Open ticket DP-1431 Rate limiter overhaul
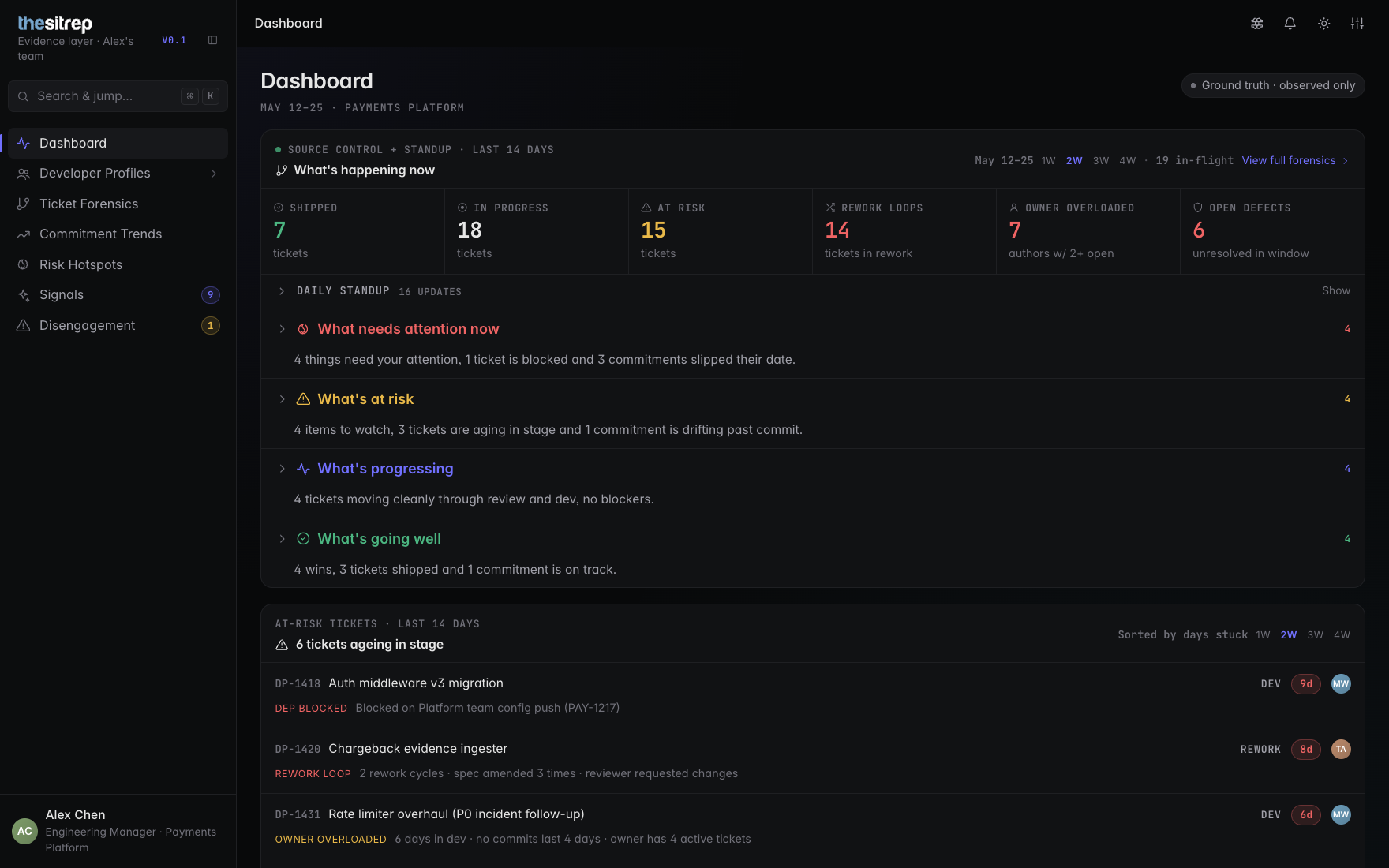The height and width of the screenshot is (868, 1389). tap(813, 826)
